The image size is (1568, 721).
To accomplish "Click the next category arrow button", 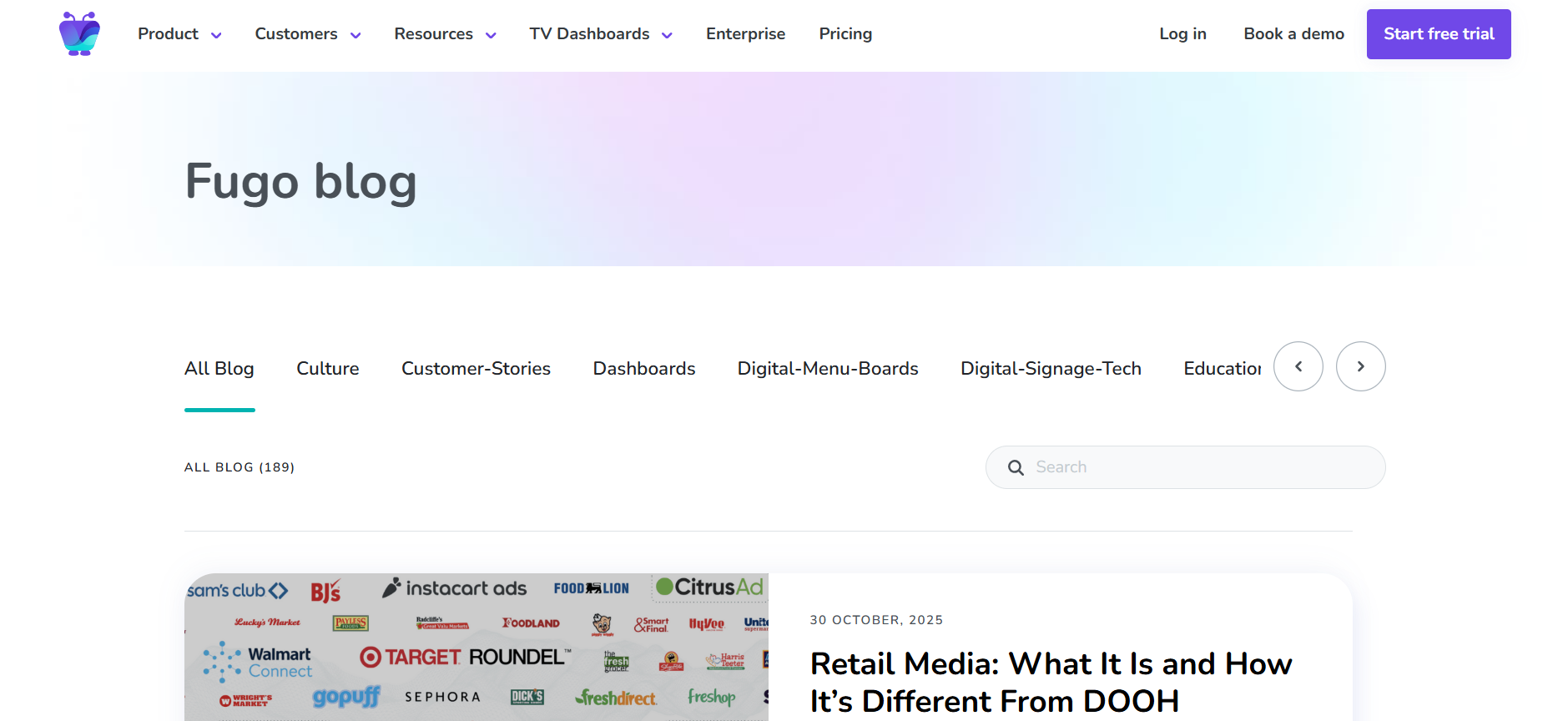I will 1360,366.
